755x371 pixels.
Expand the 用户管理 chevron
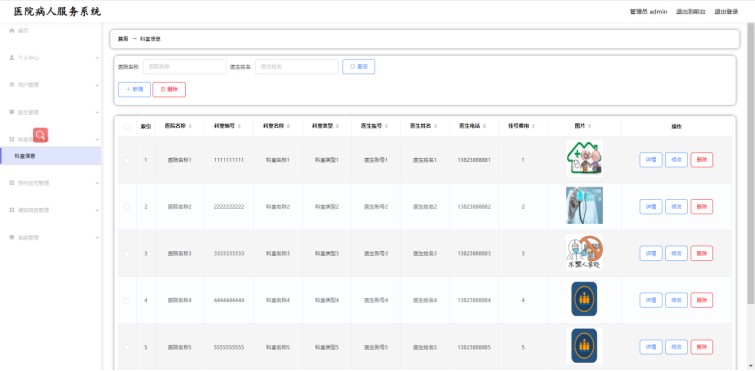tap(97, 85)
